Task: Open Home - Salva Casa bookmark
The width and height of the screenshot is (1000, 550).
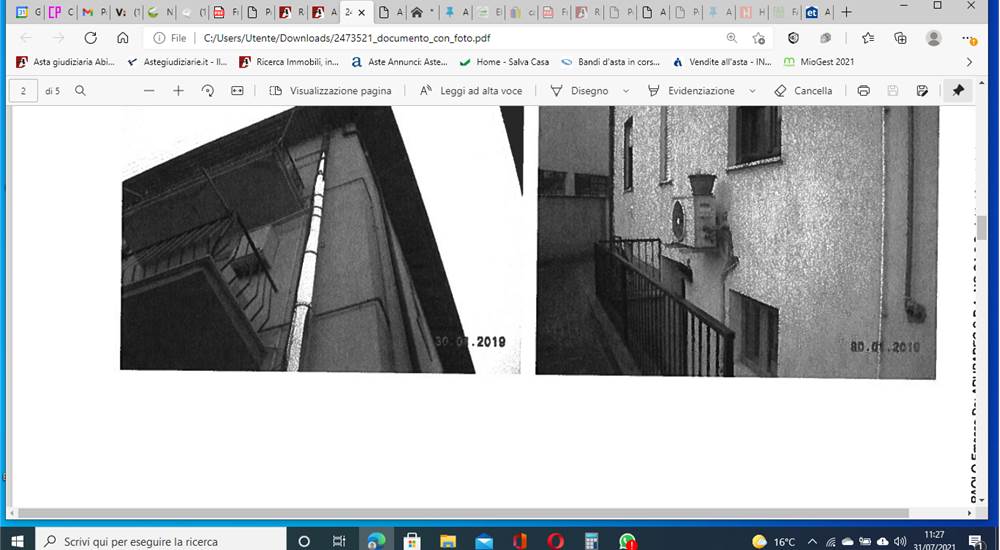Action: [x=504, y=62]
